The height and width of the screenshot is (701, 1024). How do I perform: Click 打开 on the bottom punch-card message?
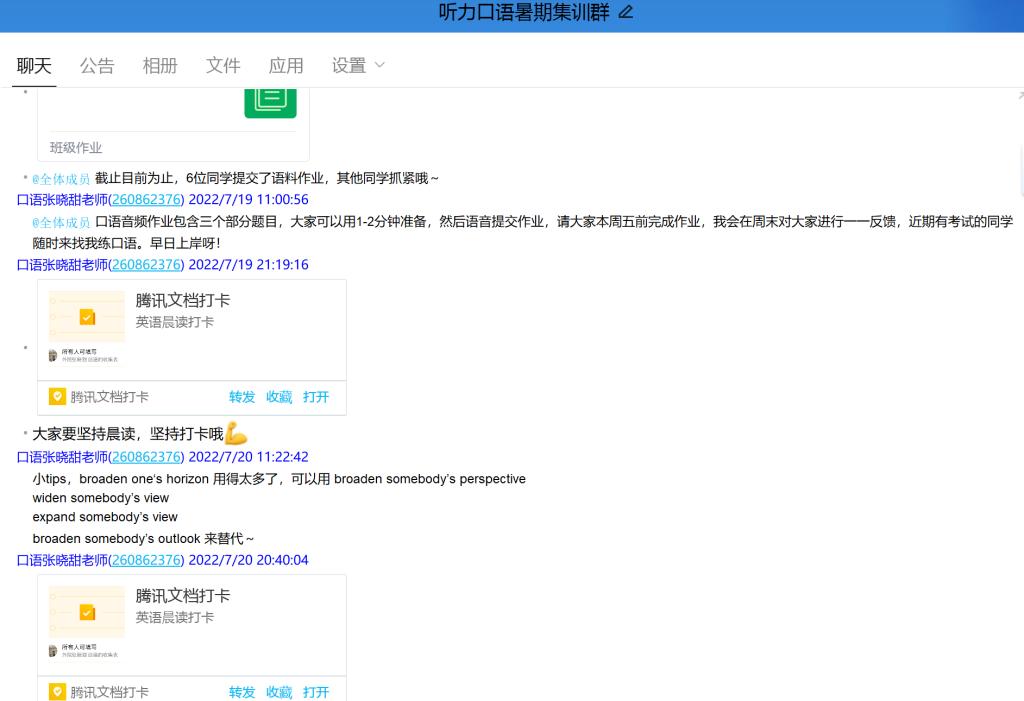click(316, 692)
